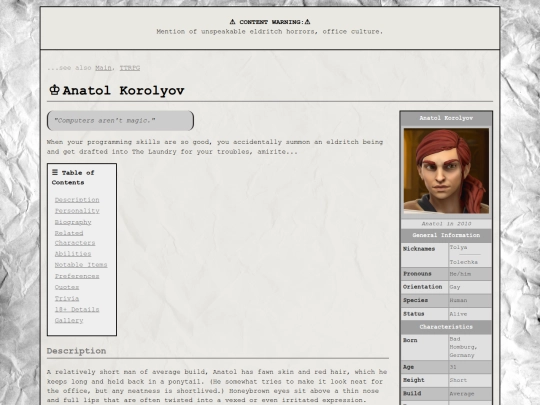Click the Short height value

458,380
